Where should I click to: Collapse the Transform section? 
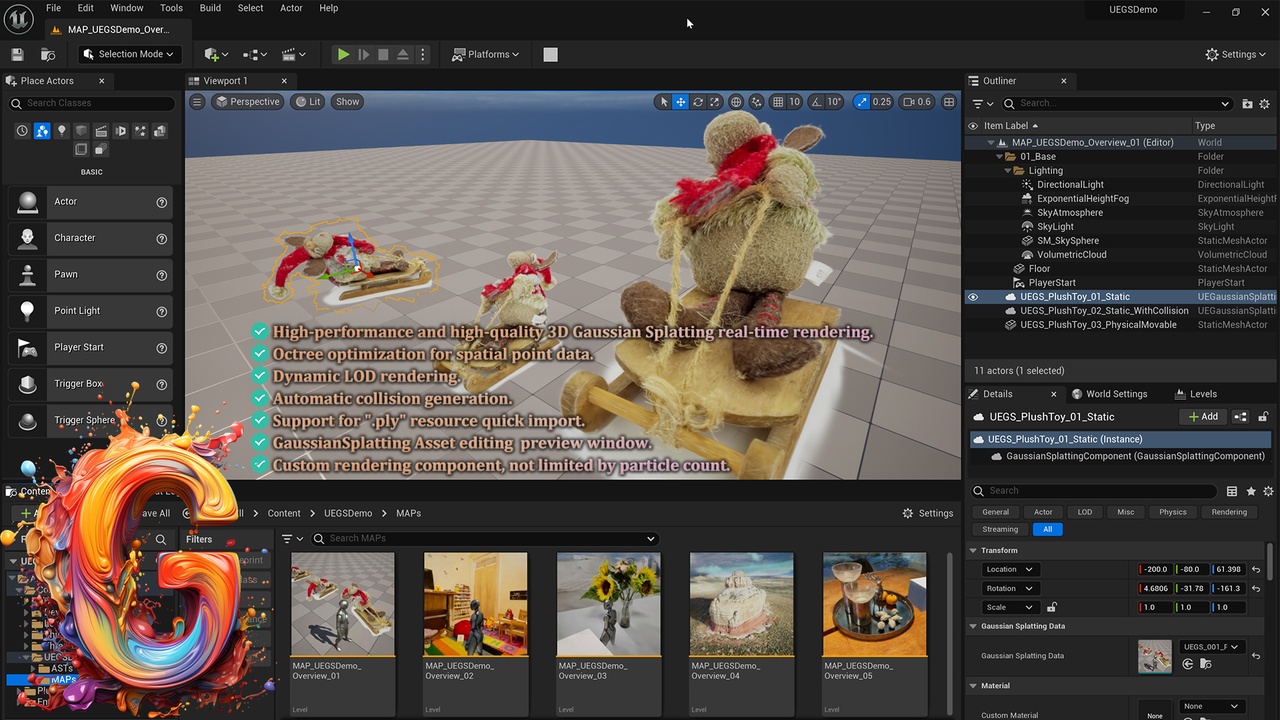(973, 550)
